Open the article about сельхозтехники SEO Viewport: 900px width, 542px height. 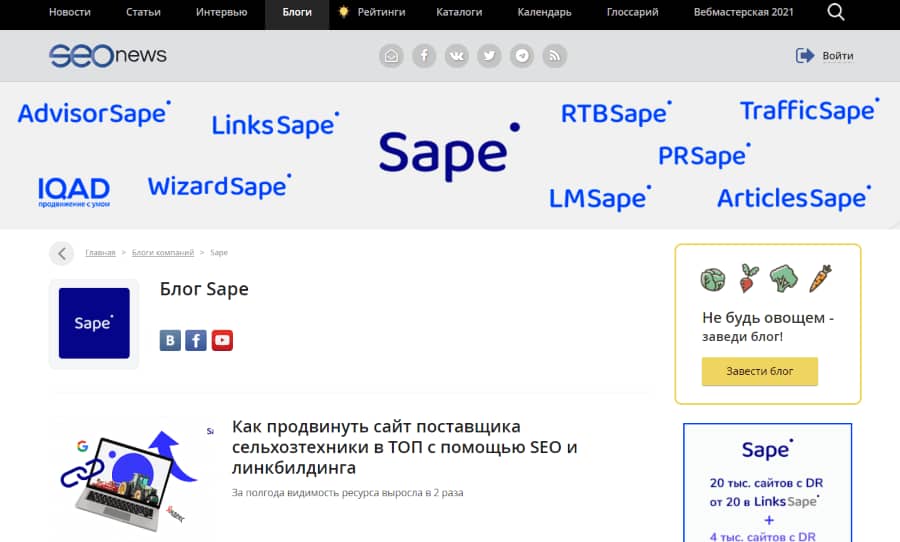(404, 447)
